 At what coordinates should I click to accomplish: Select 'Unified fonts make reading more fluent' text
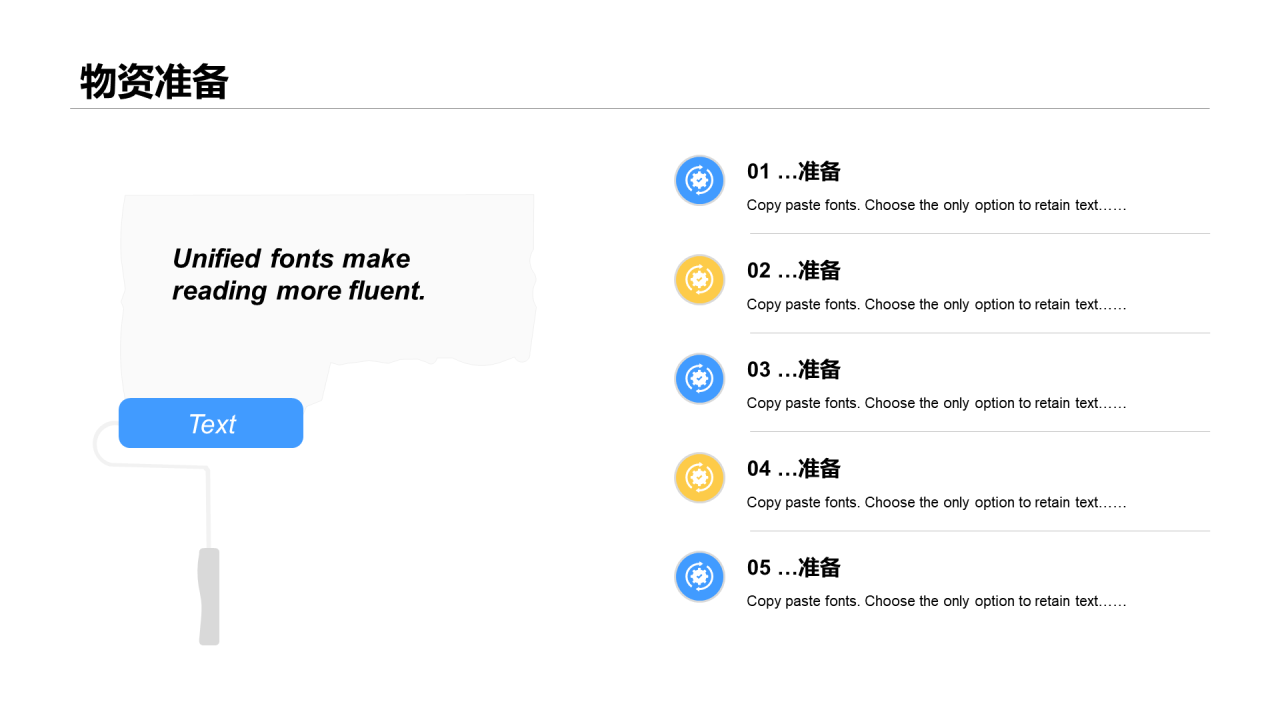pyautogui.click(x=299, y=274)
